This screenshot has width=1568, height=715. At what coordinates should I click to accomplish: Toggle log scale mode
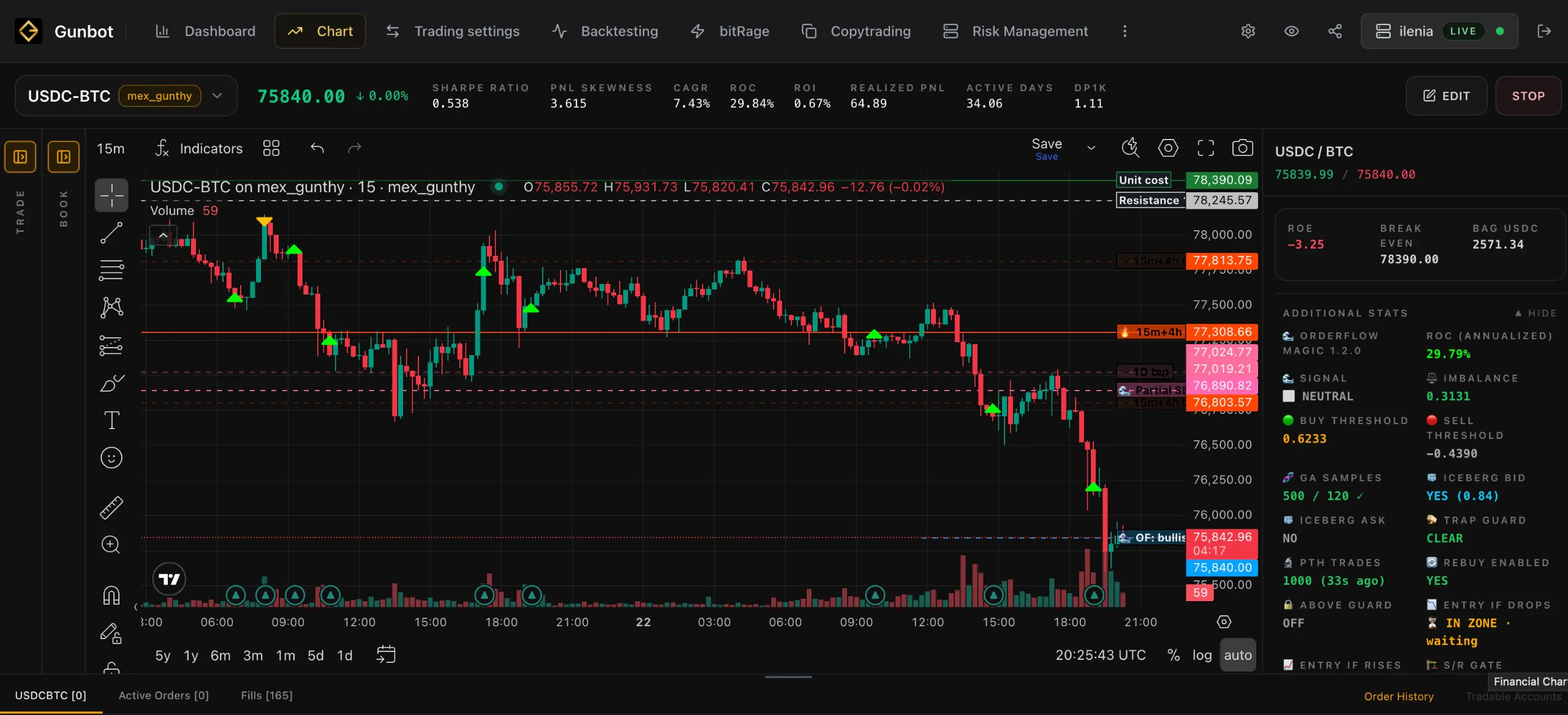tap(1202, 655)
